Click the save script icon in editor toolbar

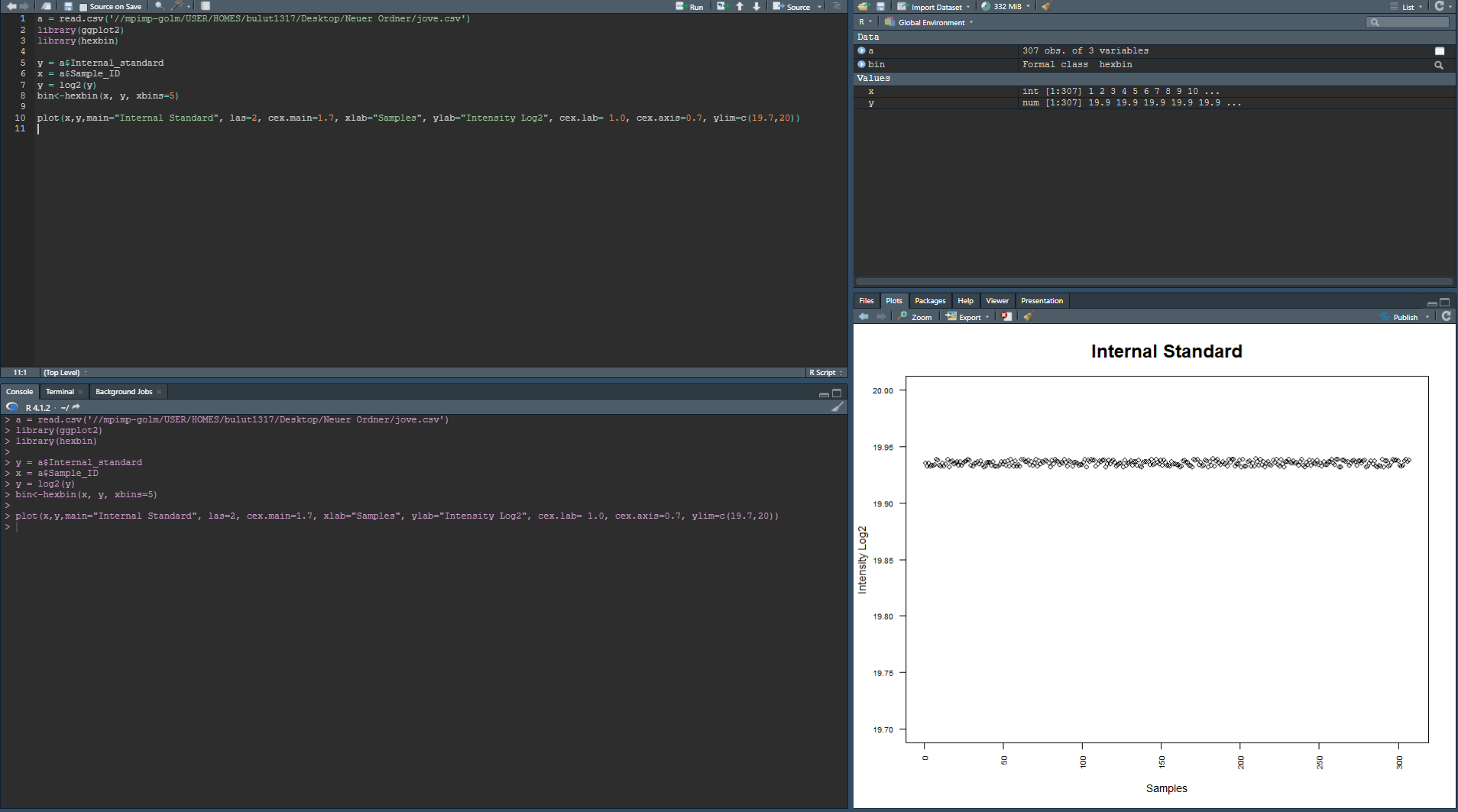pyautogui.click(x=68, y=6)
